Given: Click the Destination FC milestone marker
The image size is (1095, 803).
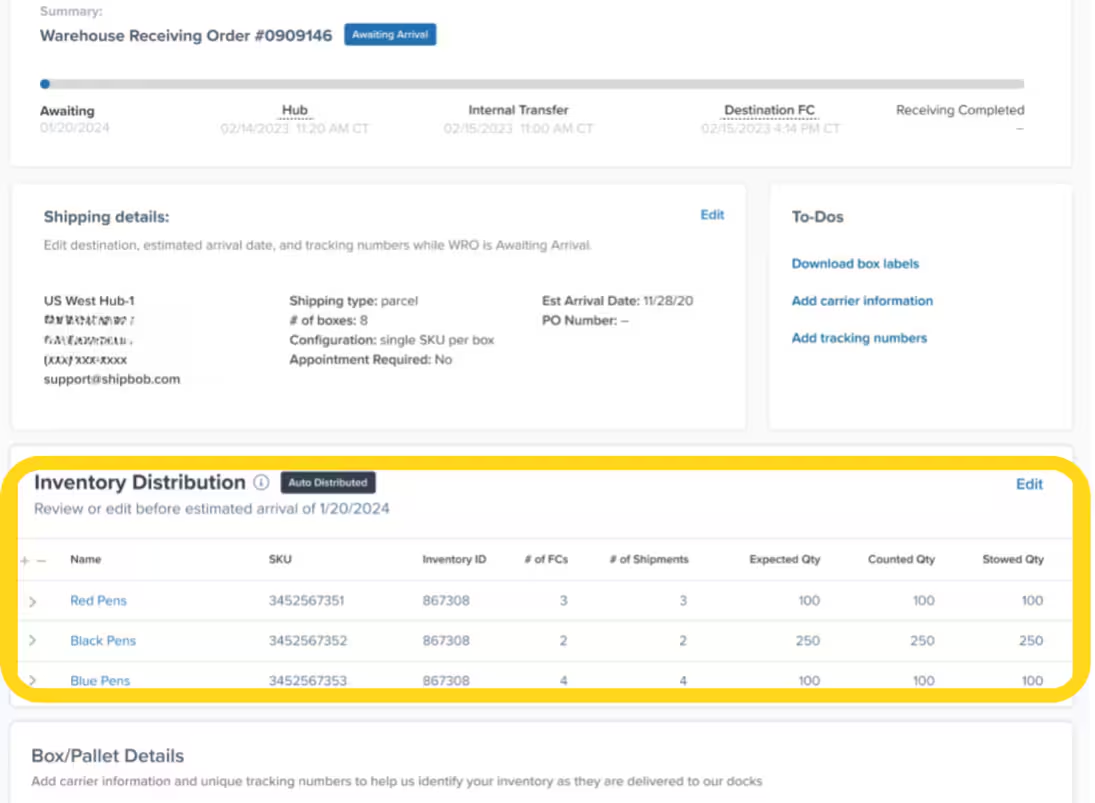Looking at the screenshot, I should coord(770,110).
